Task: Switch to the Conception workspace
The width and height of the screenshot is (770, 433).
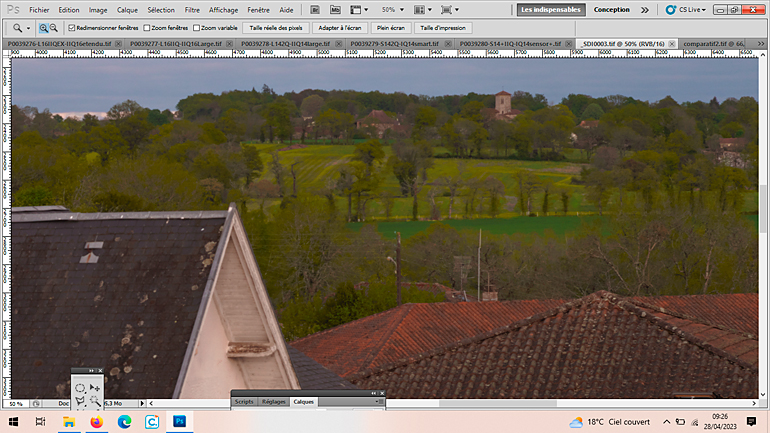Action: [x=611, y=10]
